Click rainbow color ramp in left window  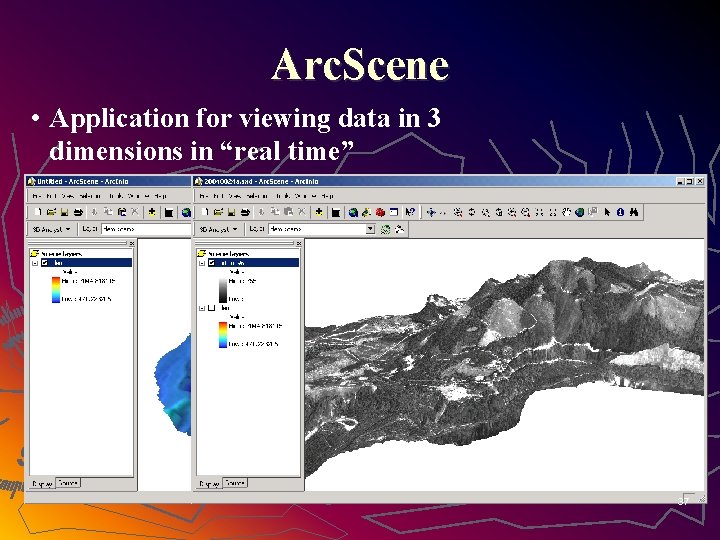(56, 290)
